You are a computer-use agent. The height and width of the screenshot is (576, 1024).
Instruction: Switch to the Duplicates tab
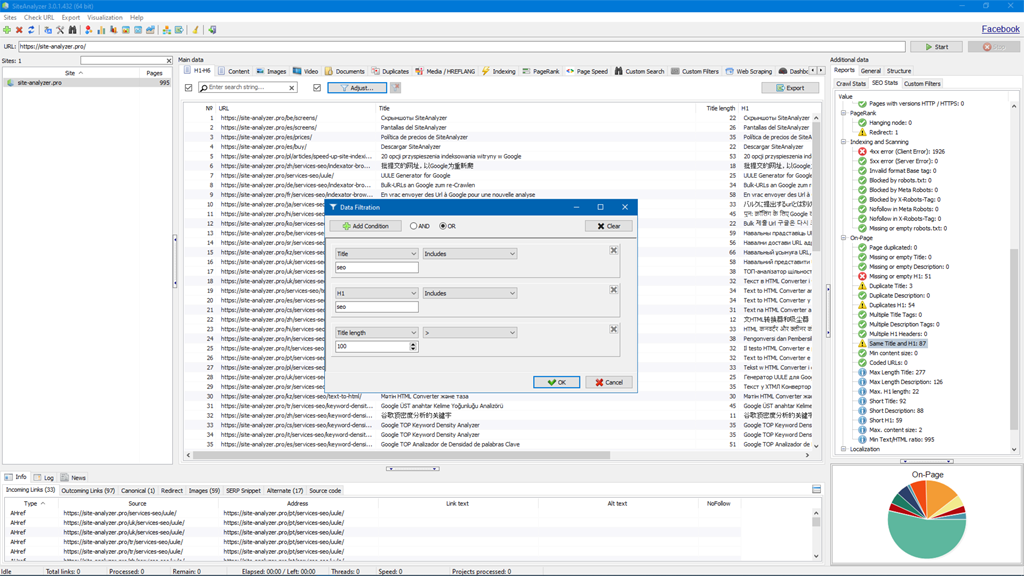pyautogui.click(x=390, y=71)
